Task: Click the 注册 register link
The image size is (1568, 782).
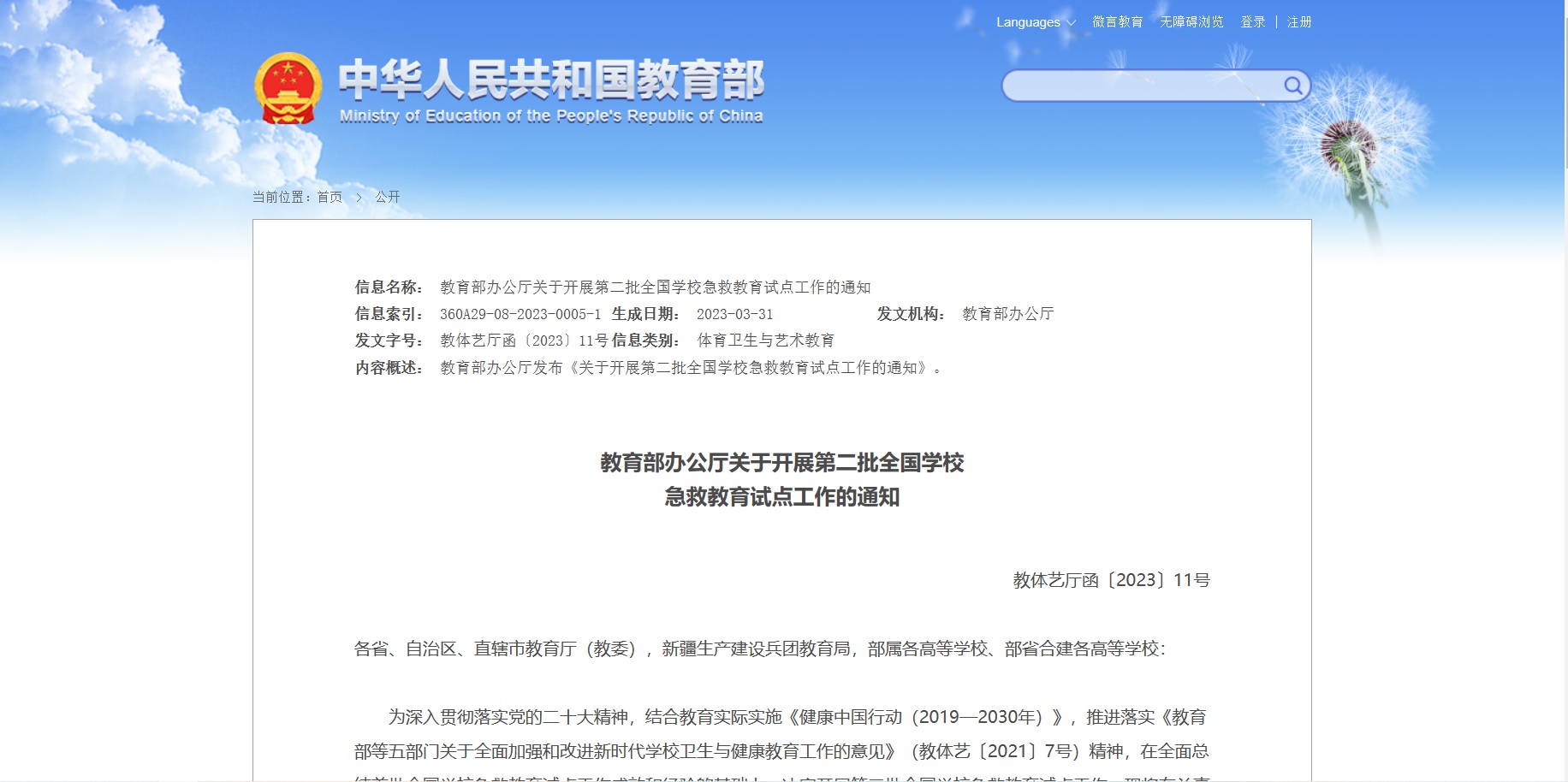Action: point(1299,22)
